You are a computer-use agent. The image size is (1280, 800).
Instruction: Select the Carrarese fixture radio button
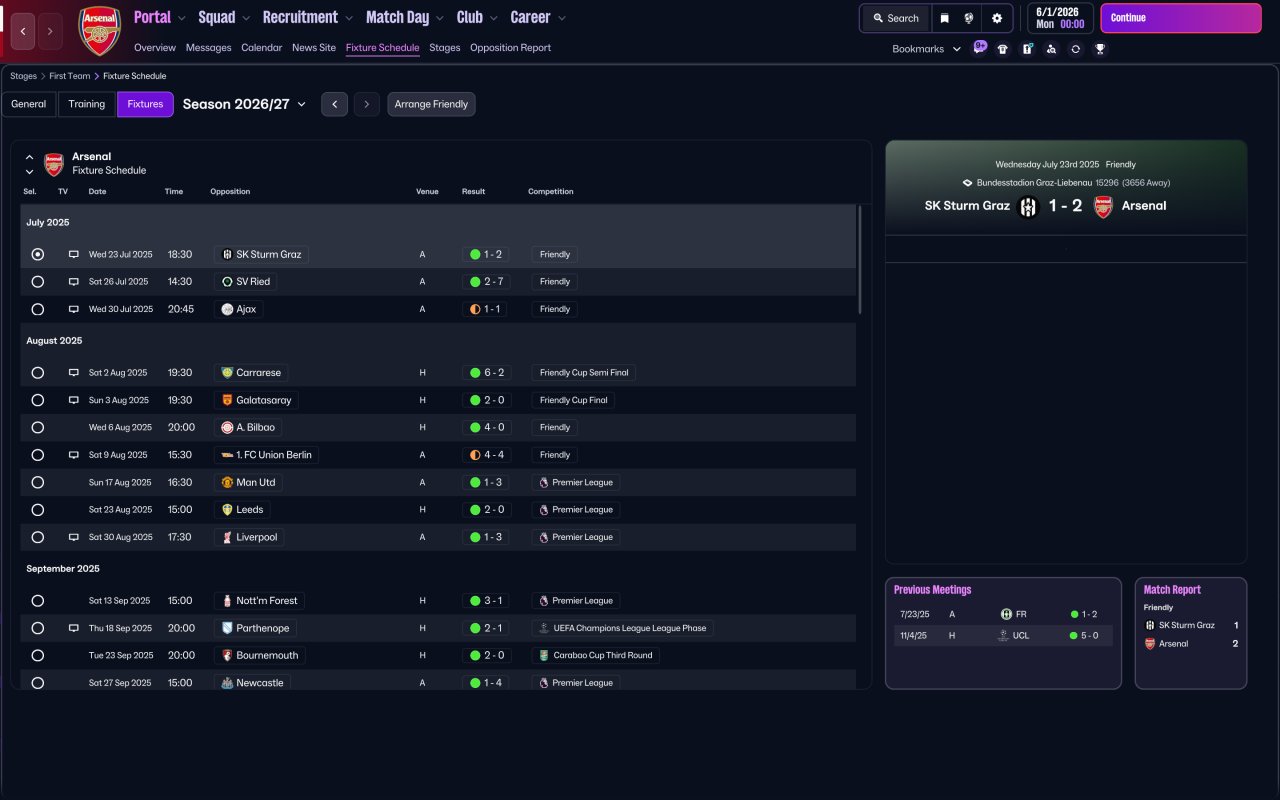[38, 372]
